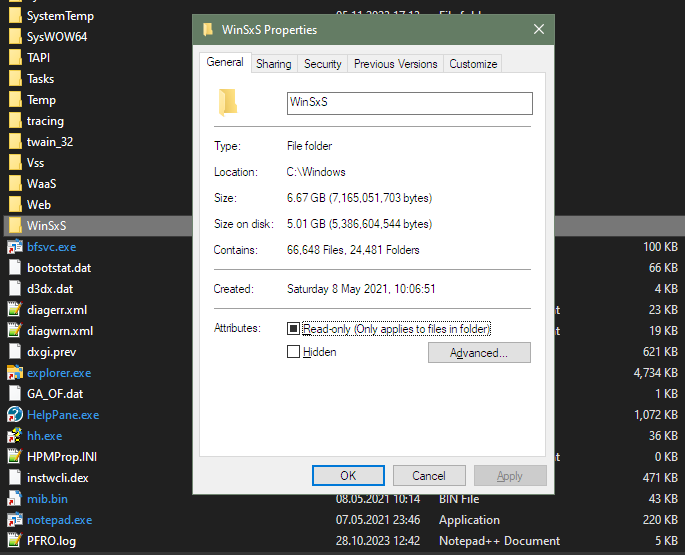Open the Security tab
The image size is (685, 555).
tap(322, 64)
